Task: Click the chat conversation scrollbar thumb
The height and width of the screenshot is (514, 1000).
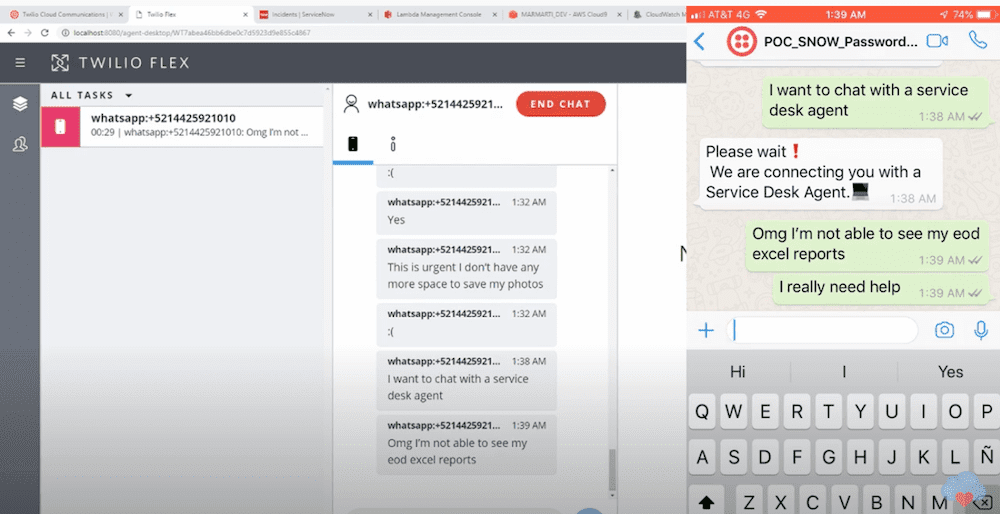Action: 612,469
